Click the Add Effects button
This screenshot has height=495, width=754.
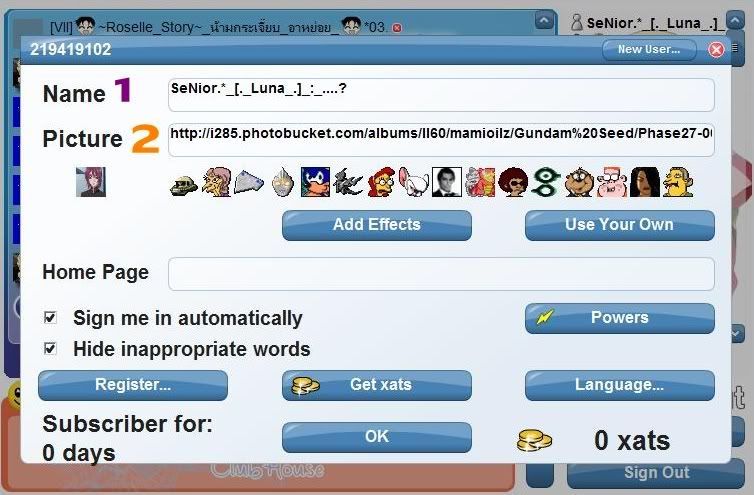point(377,225)
